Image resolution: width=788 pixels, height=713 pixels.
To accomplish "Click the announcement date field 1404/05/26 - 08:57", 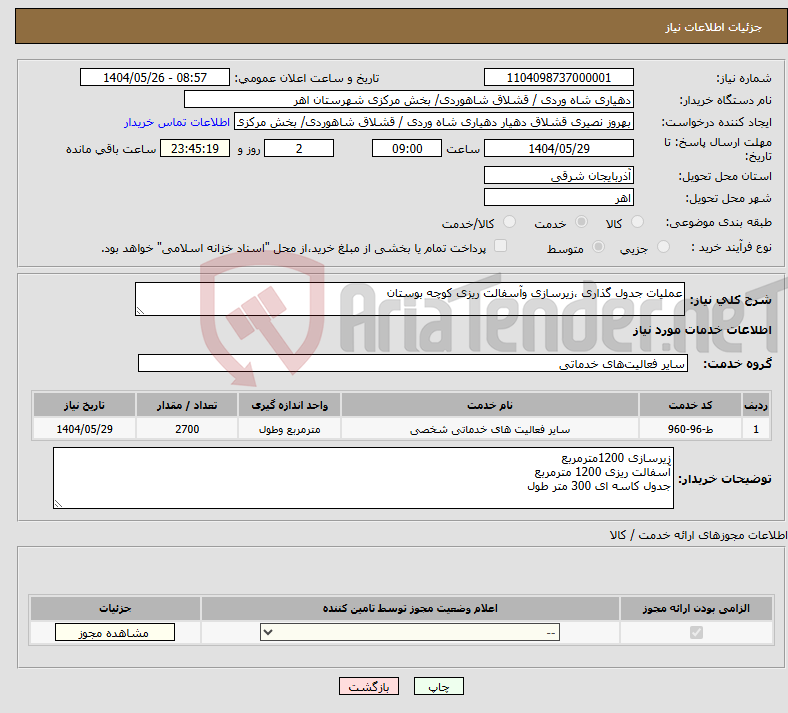I will click(155, 77).
